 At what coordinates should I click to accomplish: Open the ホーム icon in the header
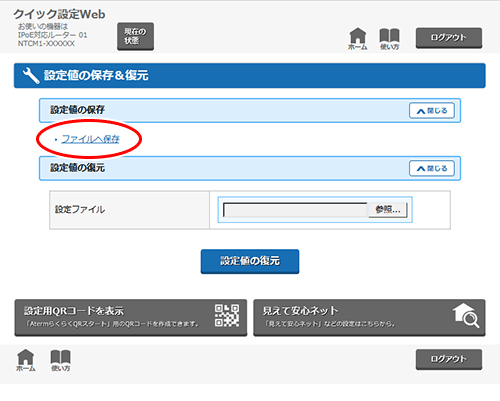coord(358,39)
